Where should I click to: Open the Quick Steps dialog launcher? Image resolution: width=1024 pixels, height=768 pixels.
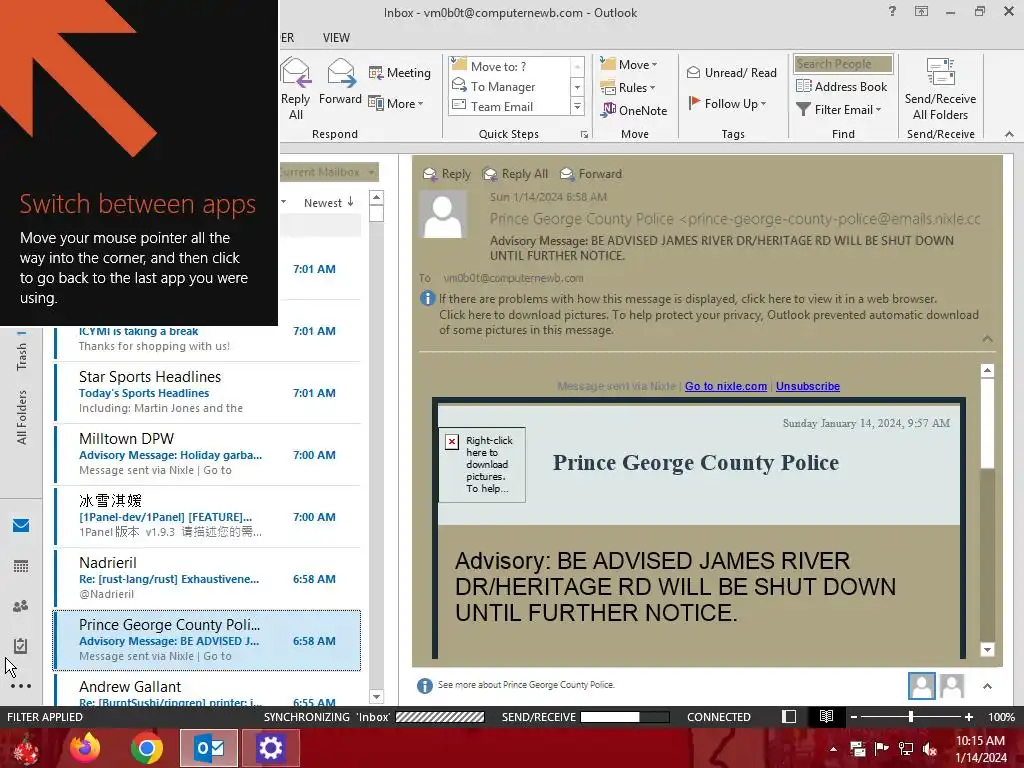(584, 135)
